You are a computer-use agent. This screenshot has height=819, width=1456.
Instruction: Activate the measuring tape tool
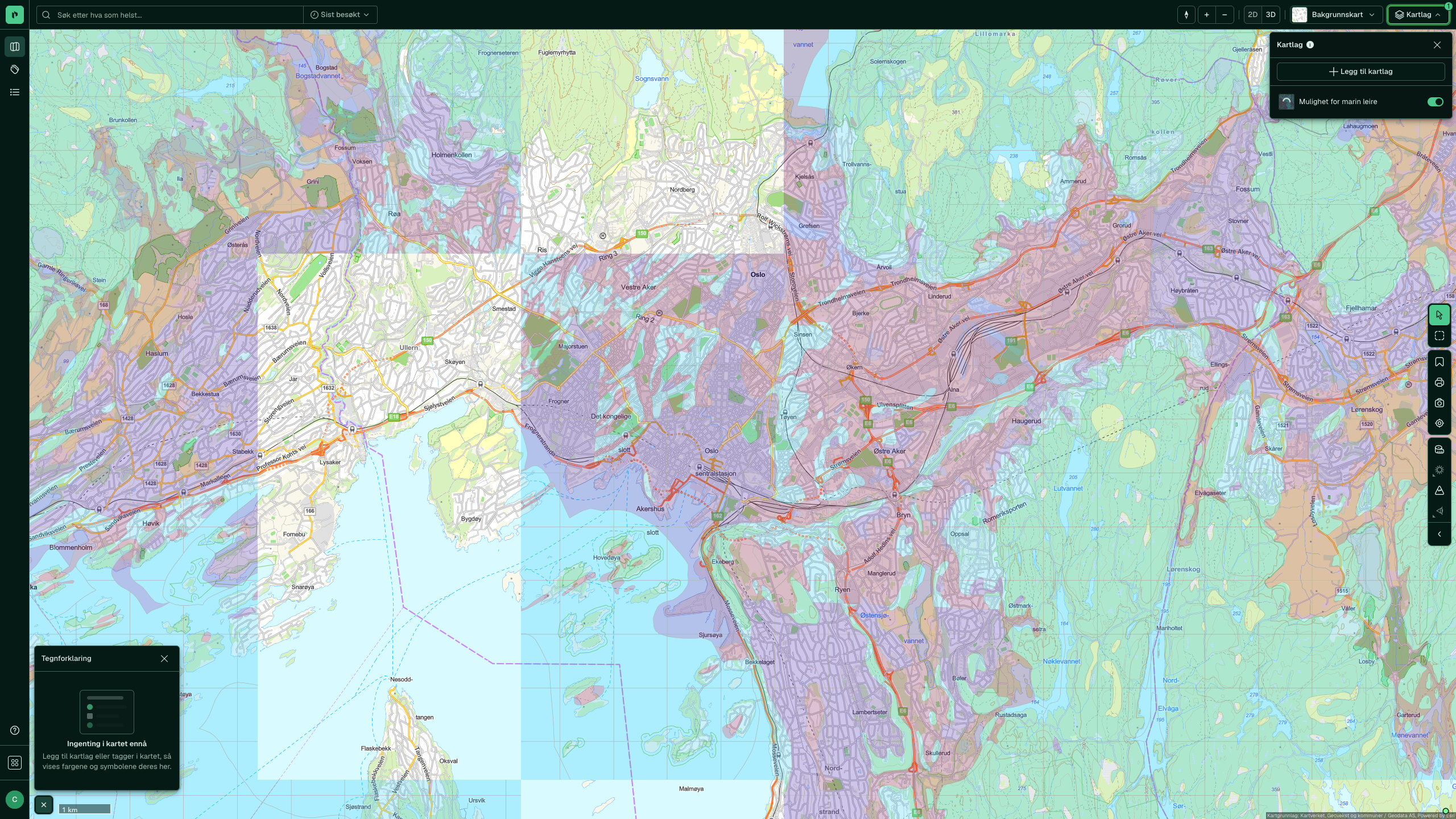click(1439, 450)
